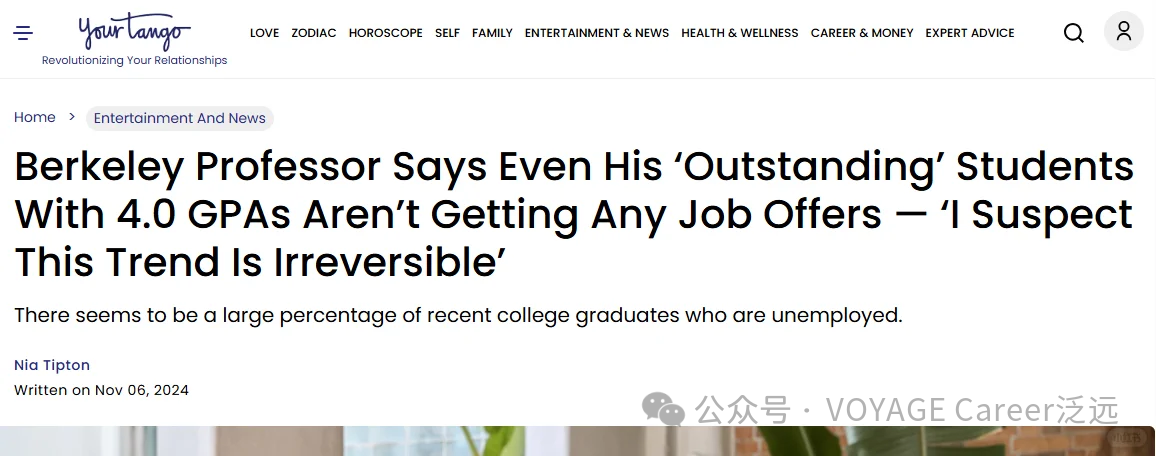
Task: Click the YourTango logo
Action: click(134, 33)
